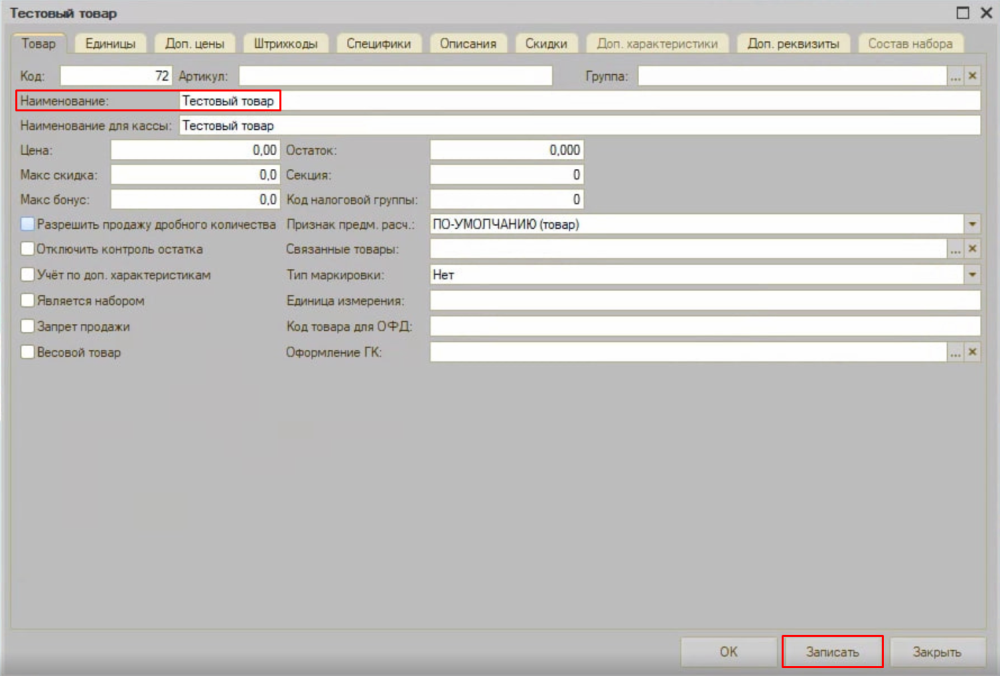This screenshot has width=1000, height=676.
Task: Click the ellipsis button next to Группа field
Action: pyautogui.click(x=955, y=76)
